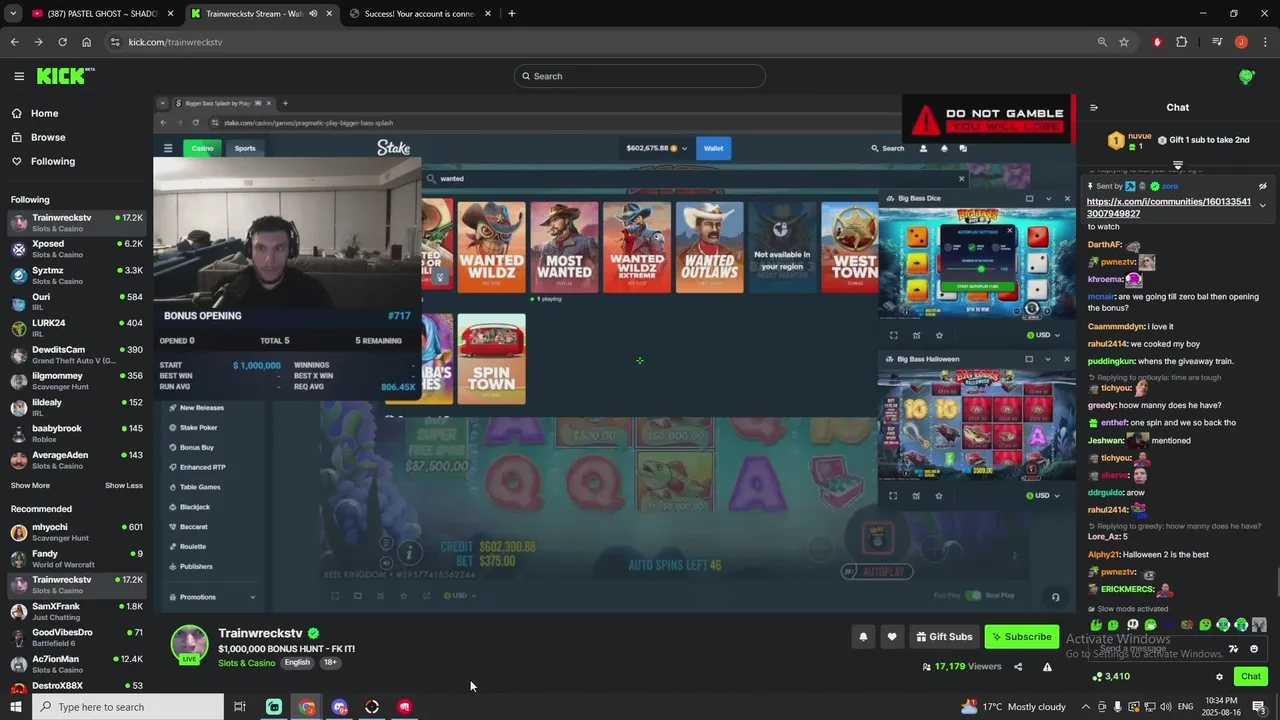The width and height of the screenshot is (1280, 720).
Task: Click the browser Home button
Action: [x=86, y=42]
